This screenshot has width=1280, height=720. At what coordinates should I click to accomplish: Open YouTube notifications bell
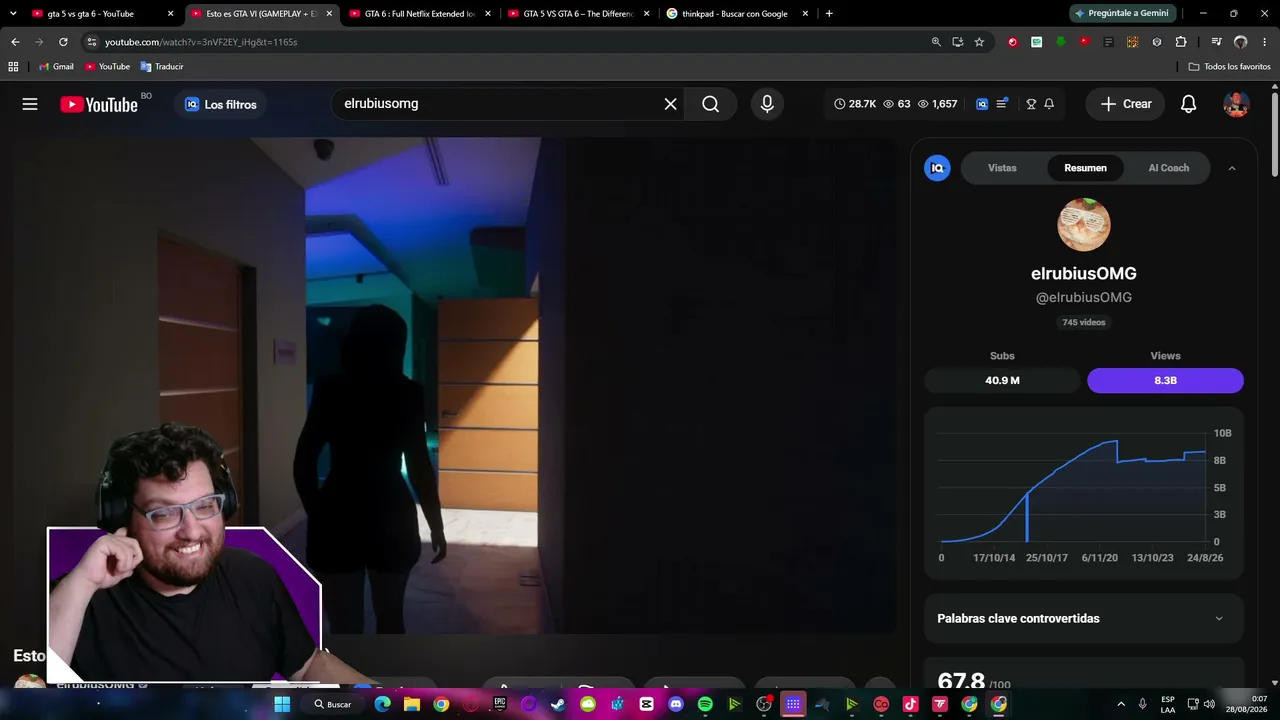1189,104
